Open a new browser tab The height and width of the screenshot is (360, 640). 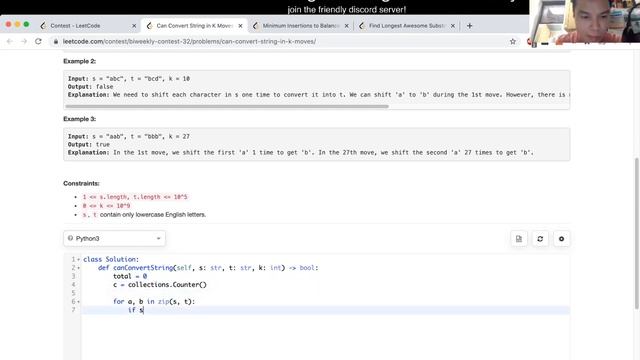469,26
